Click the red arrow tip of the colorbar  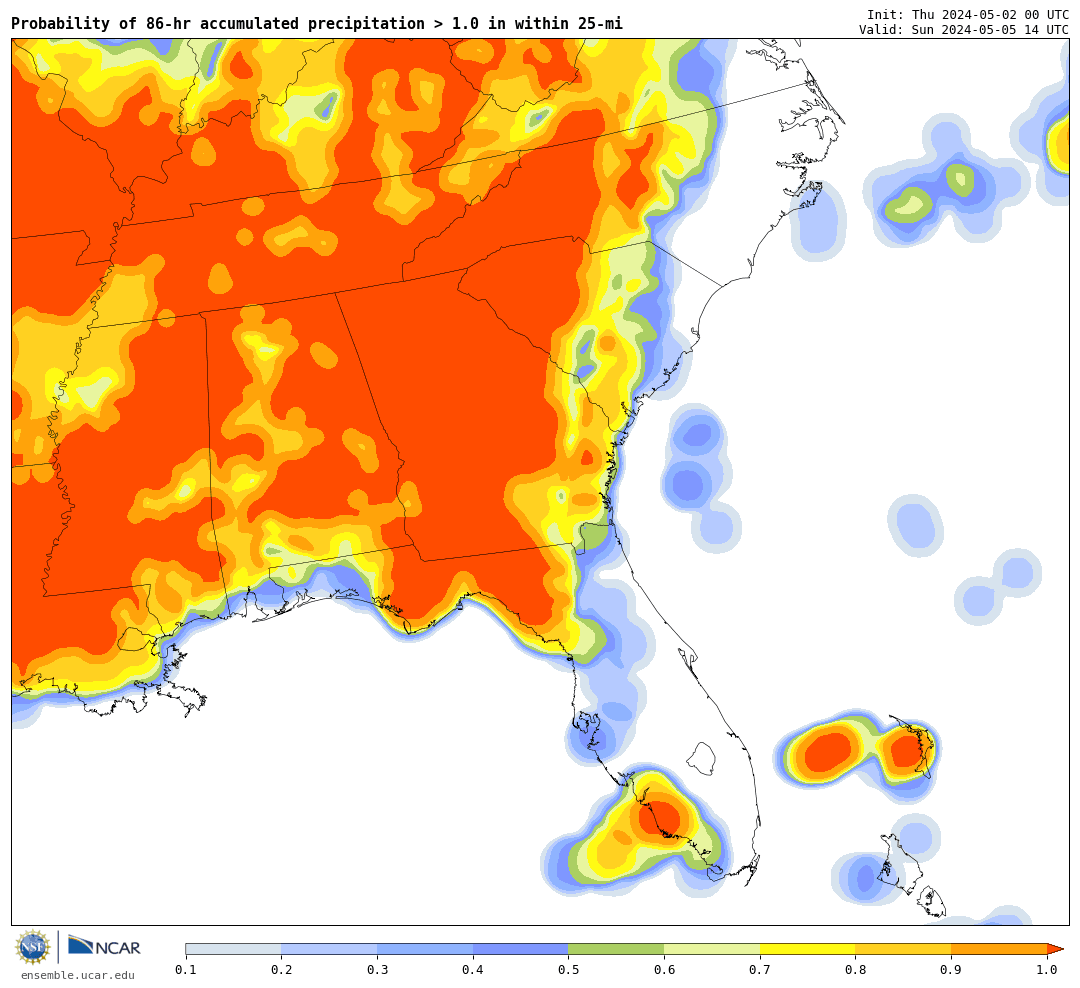pyautogui.click(x=1055, y=949)
